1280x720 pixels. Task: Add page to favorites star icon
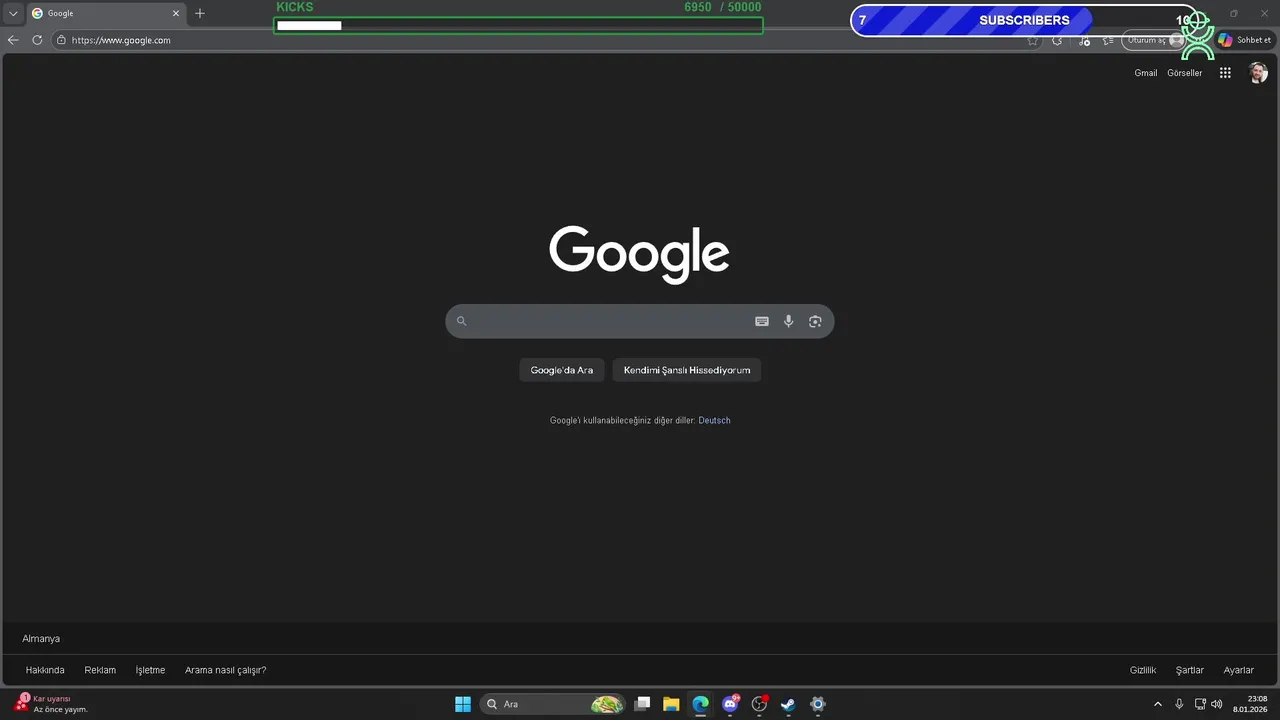point(1033,40)
